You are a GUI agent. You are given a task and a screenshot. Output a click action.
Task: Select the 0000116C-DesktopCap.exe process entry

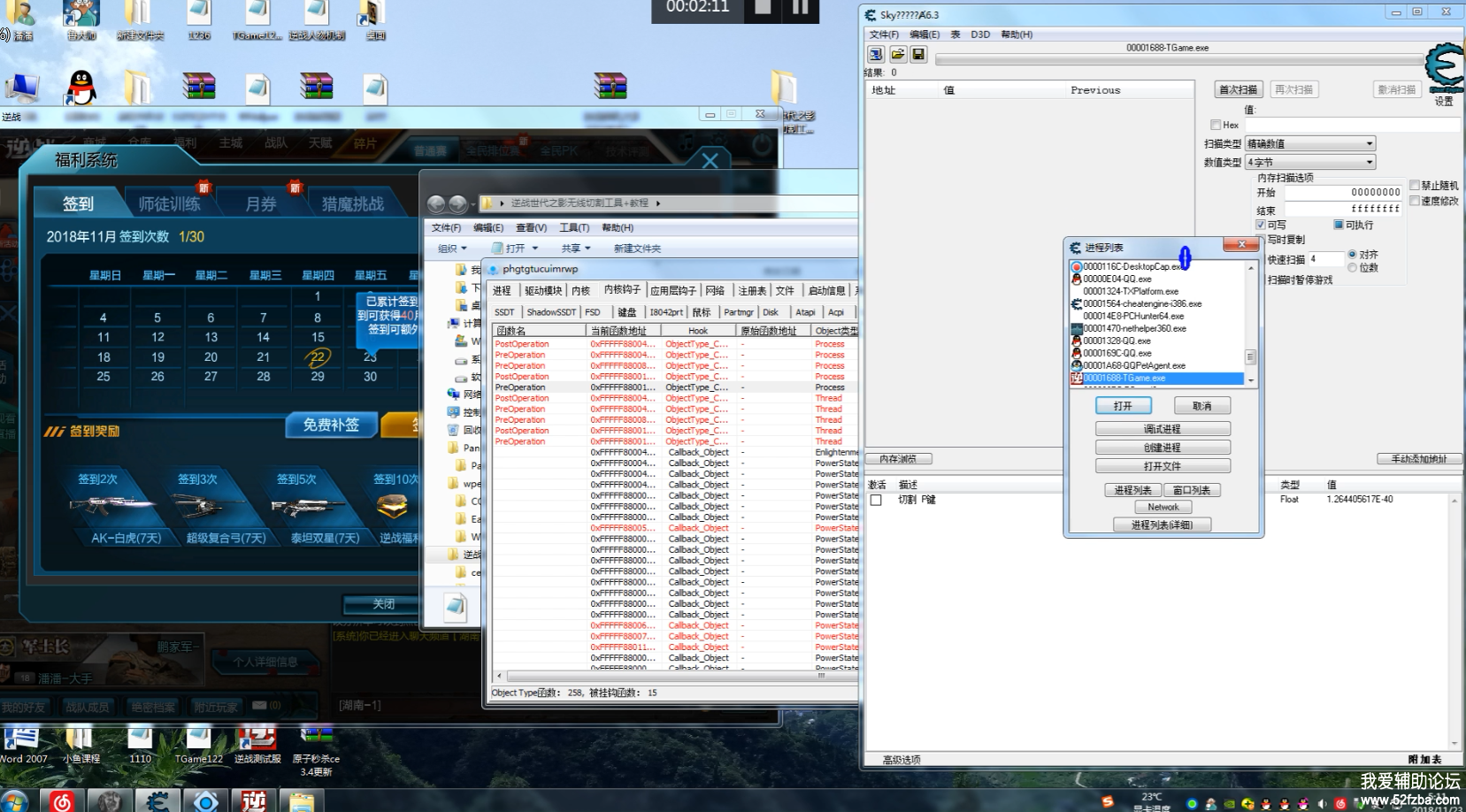(1157, 266)
